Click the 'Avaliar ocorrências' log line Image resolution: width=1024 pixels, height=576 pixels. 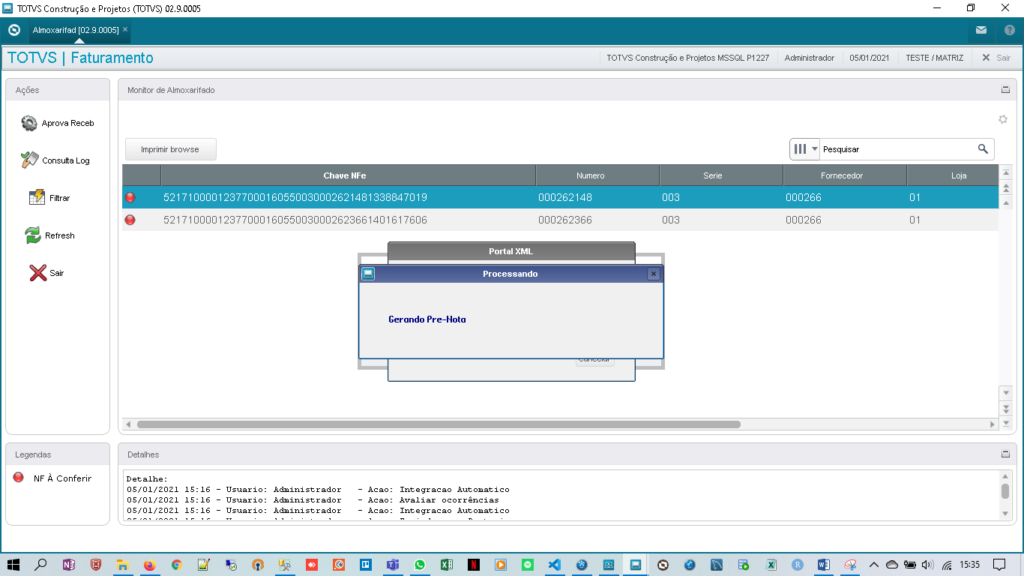312,500
